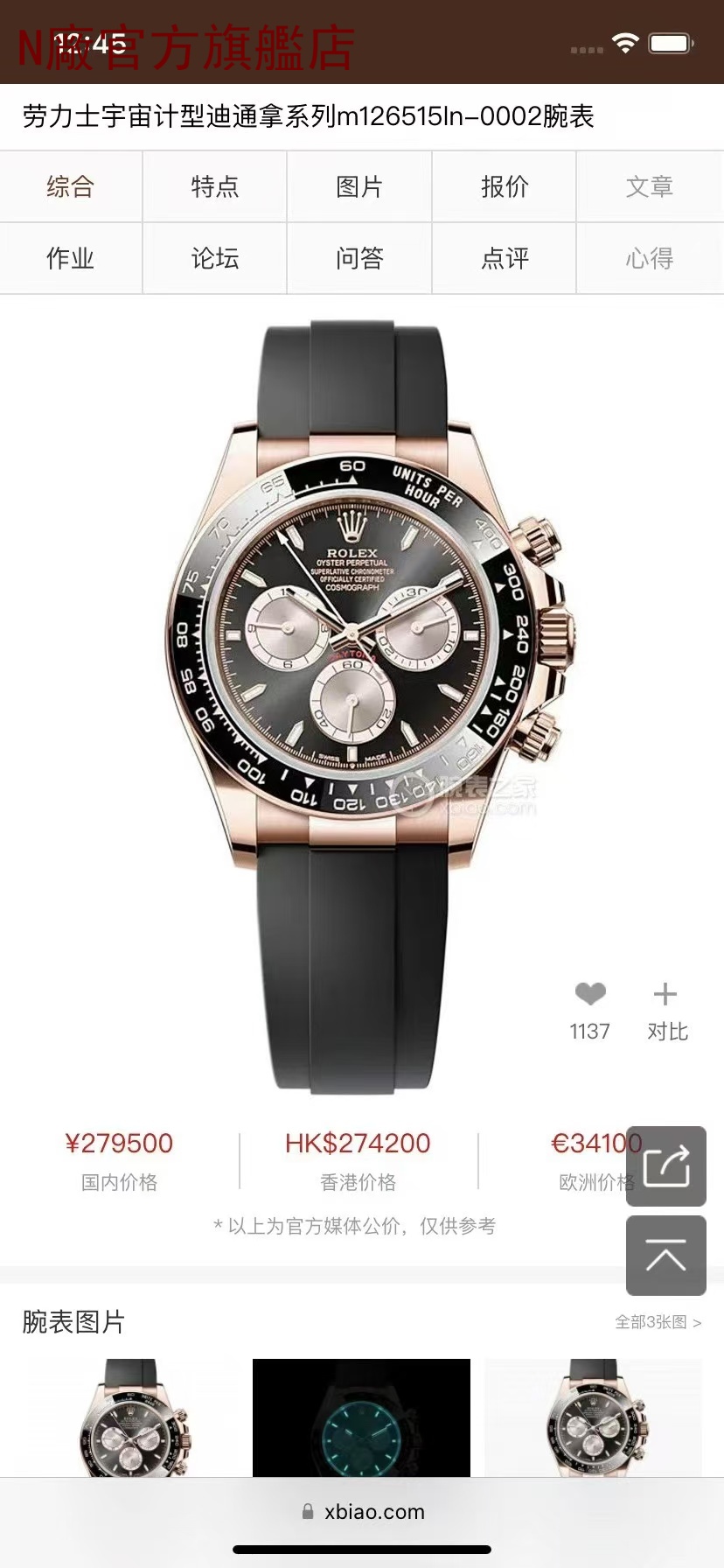Click the back-to-top arrow button

point(666,1256)
